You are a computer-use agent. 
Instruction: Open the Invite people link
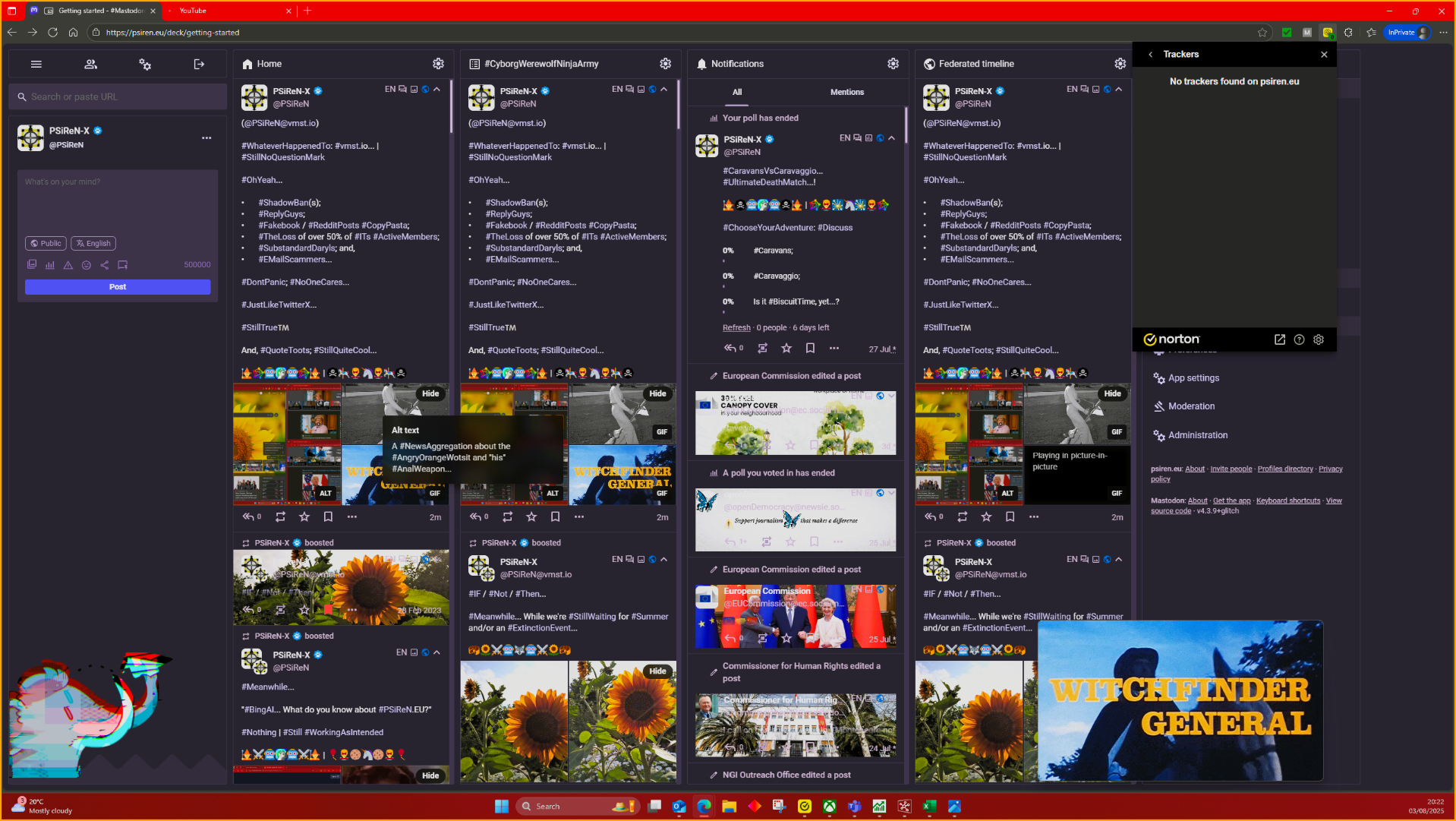click(x=1231, y=469)
